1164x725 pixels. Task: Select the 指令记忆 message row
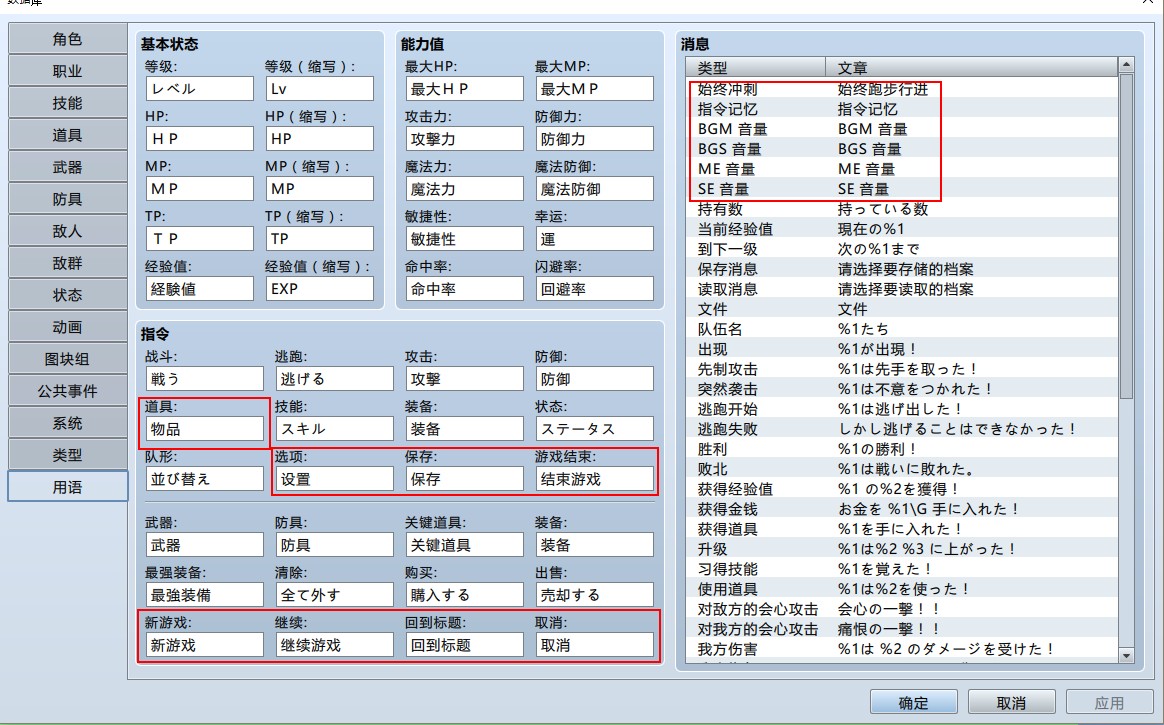click(x=902, y=109)
